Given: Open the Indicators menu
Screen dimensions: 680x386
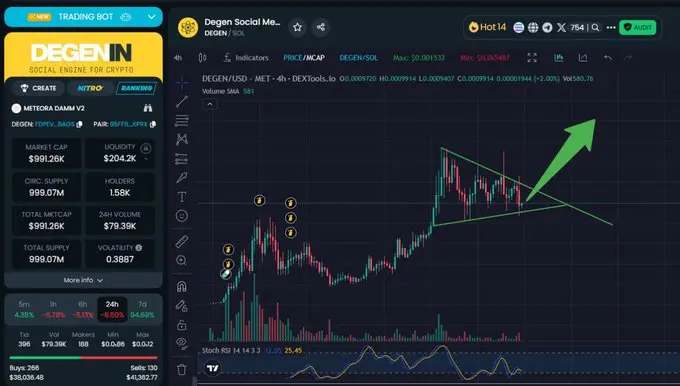Looking at the screenshot, I should [246, 58].
